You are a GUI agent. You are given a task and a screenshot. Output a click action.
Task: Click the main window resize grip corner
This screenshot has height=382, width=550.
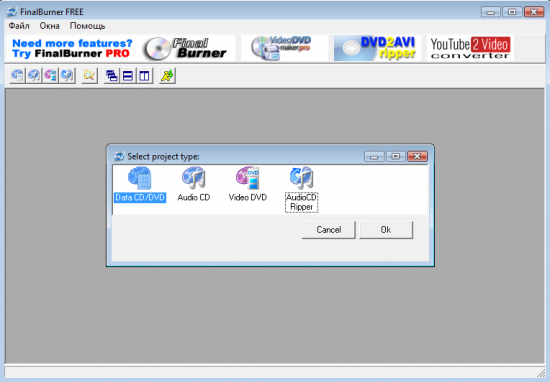[541, 373]
